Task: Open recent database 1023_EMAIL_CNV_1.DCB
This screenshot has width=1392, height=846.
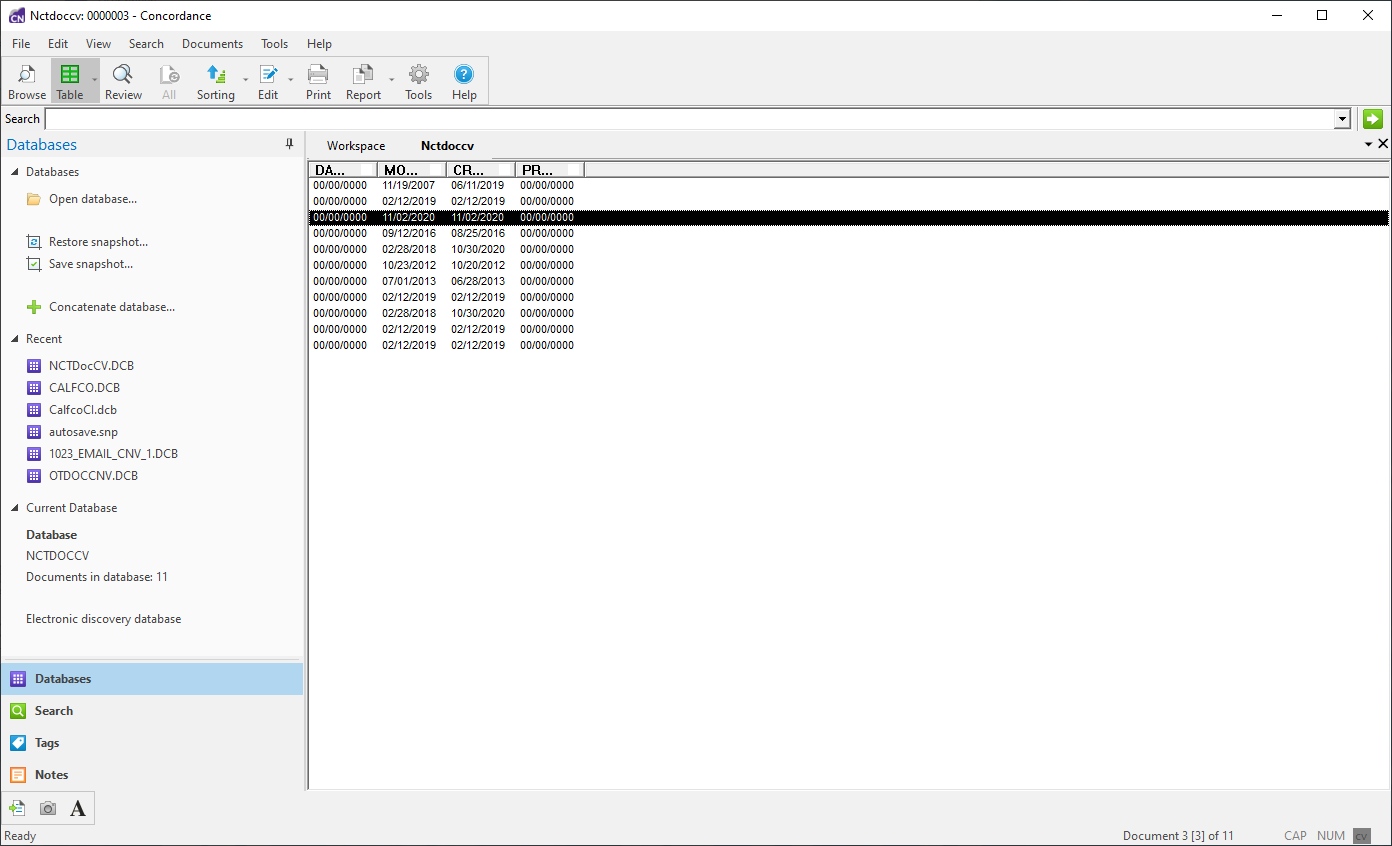Action: click(x=113, y=454)
